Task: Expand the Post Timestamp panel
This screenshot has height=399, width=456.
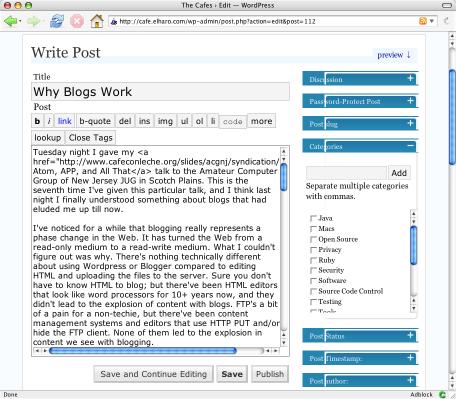Action: click(410, 358)
